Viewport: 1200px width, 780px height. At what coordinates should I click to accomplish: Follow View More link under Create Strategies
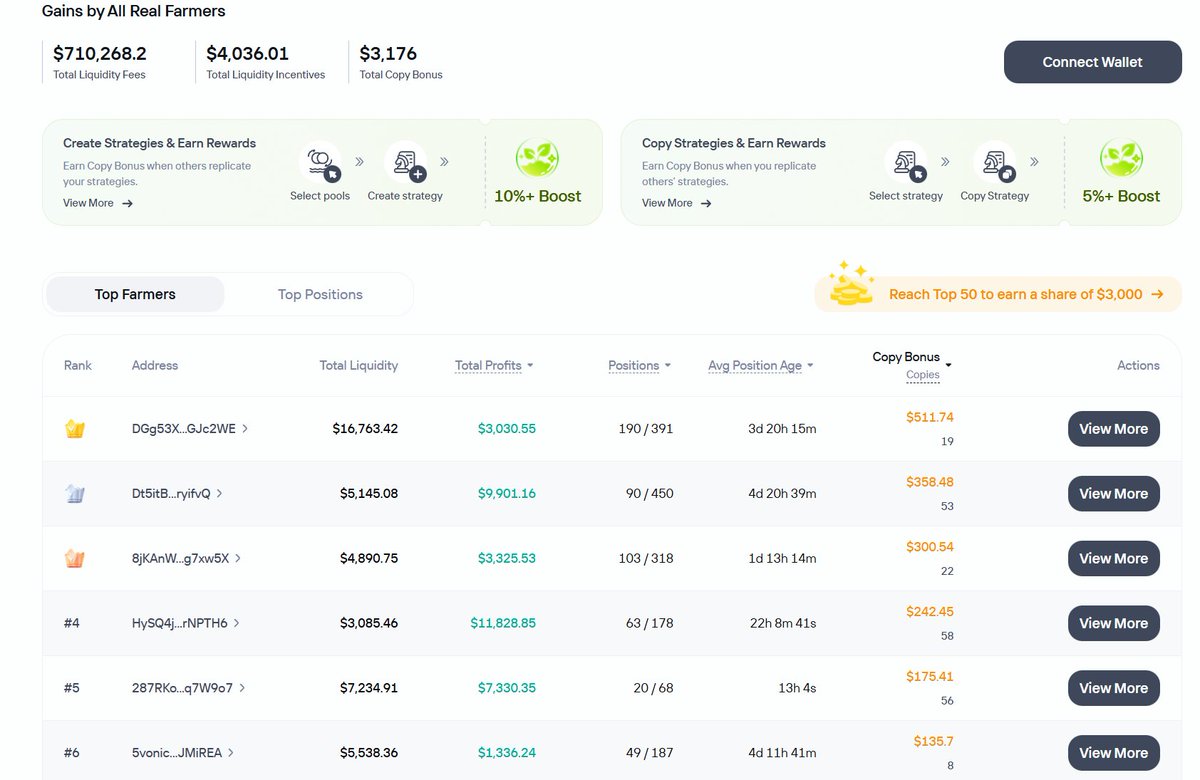click(98, 203)
